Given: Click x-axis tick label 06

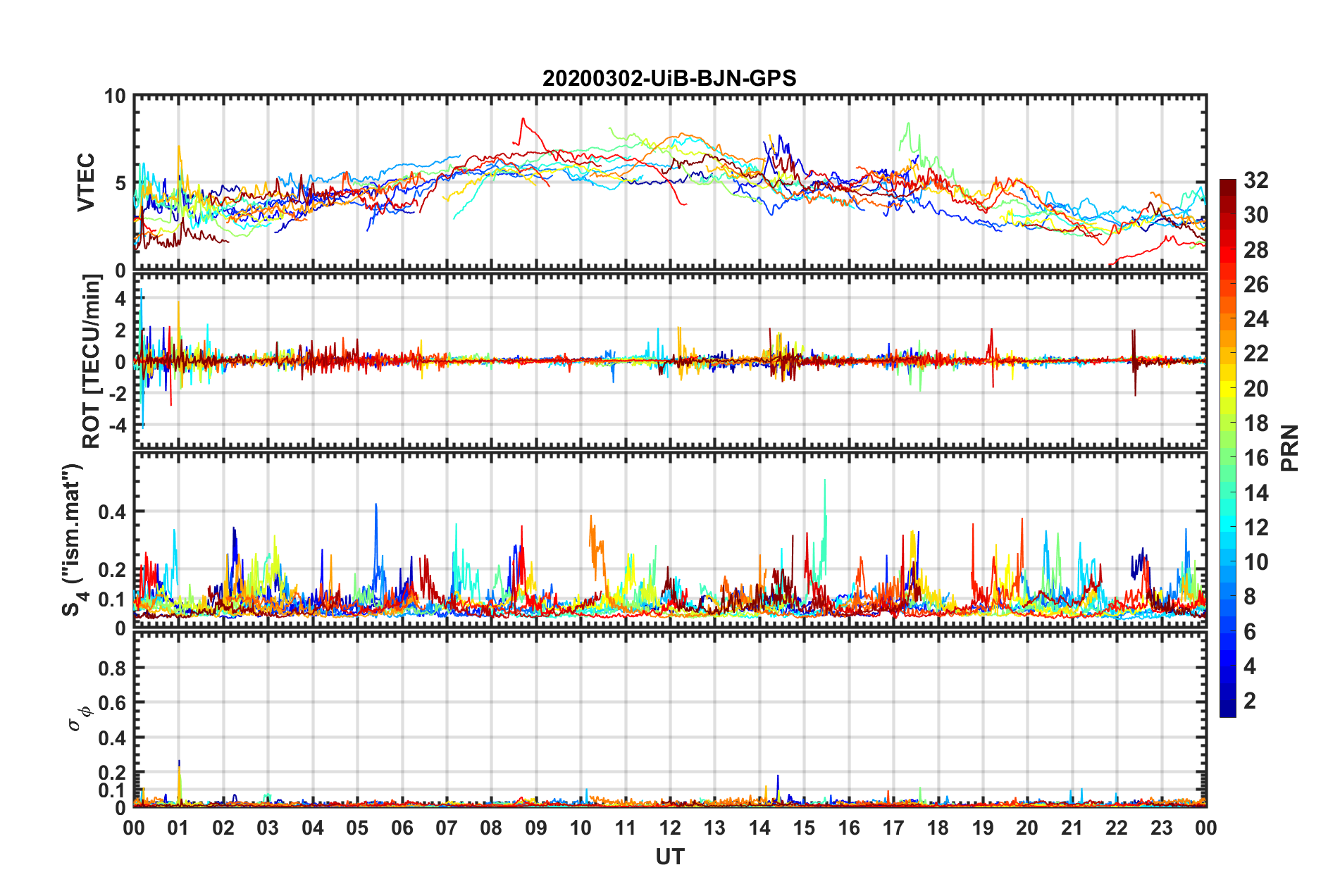Looking at the screenshot, I should [402, 828].
